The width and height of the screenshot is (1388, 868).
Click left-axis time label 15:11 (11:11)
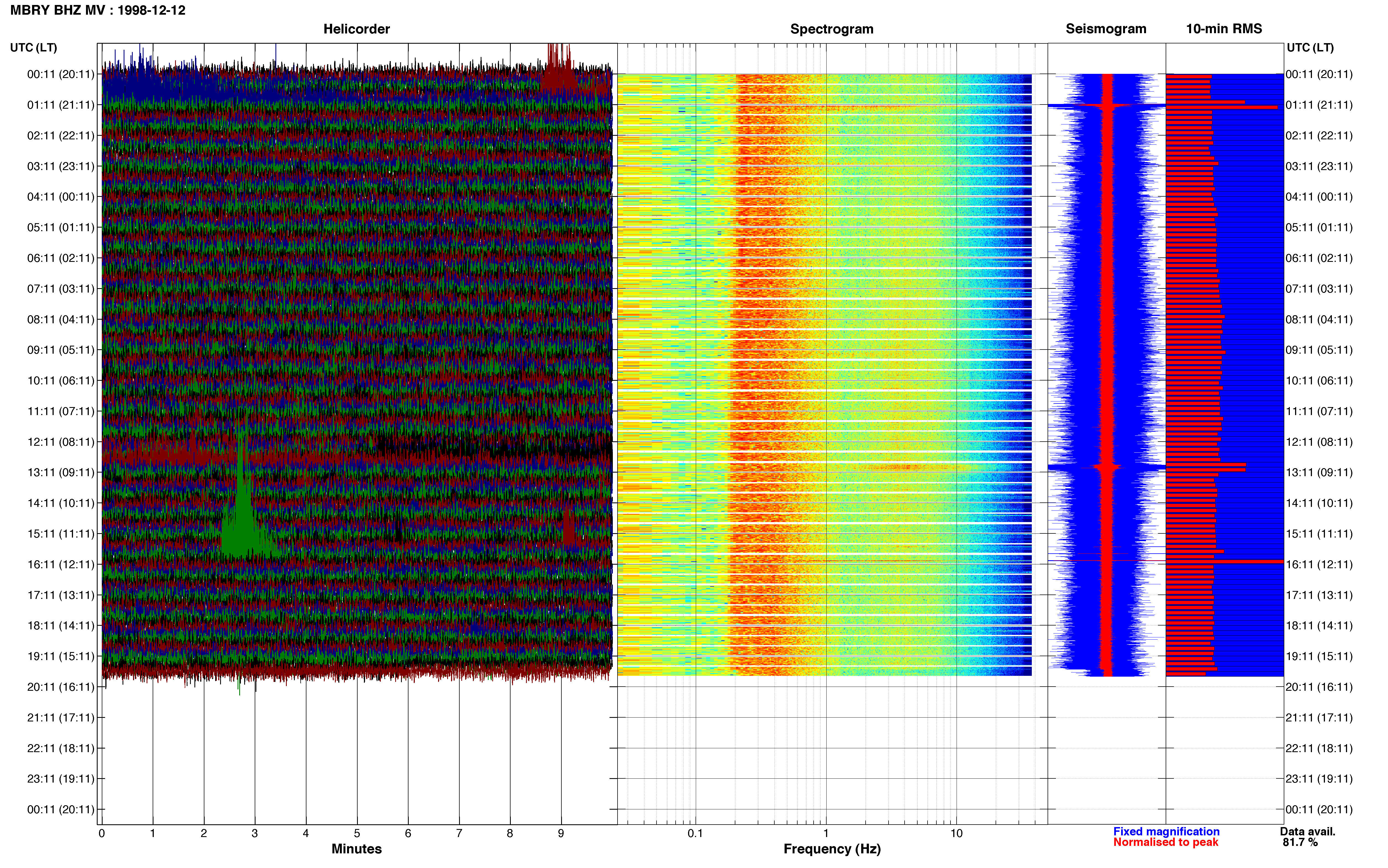coord(61,534)
